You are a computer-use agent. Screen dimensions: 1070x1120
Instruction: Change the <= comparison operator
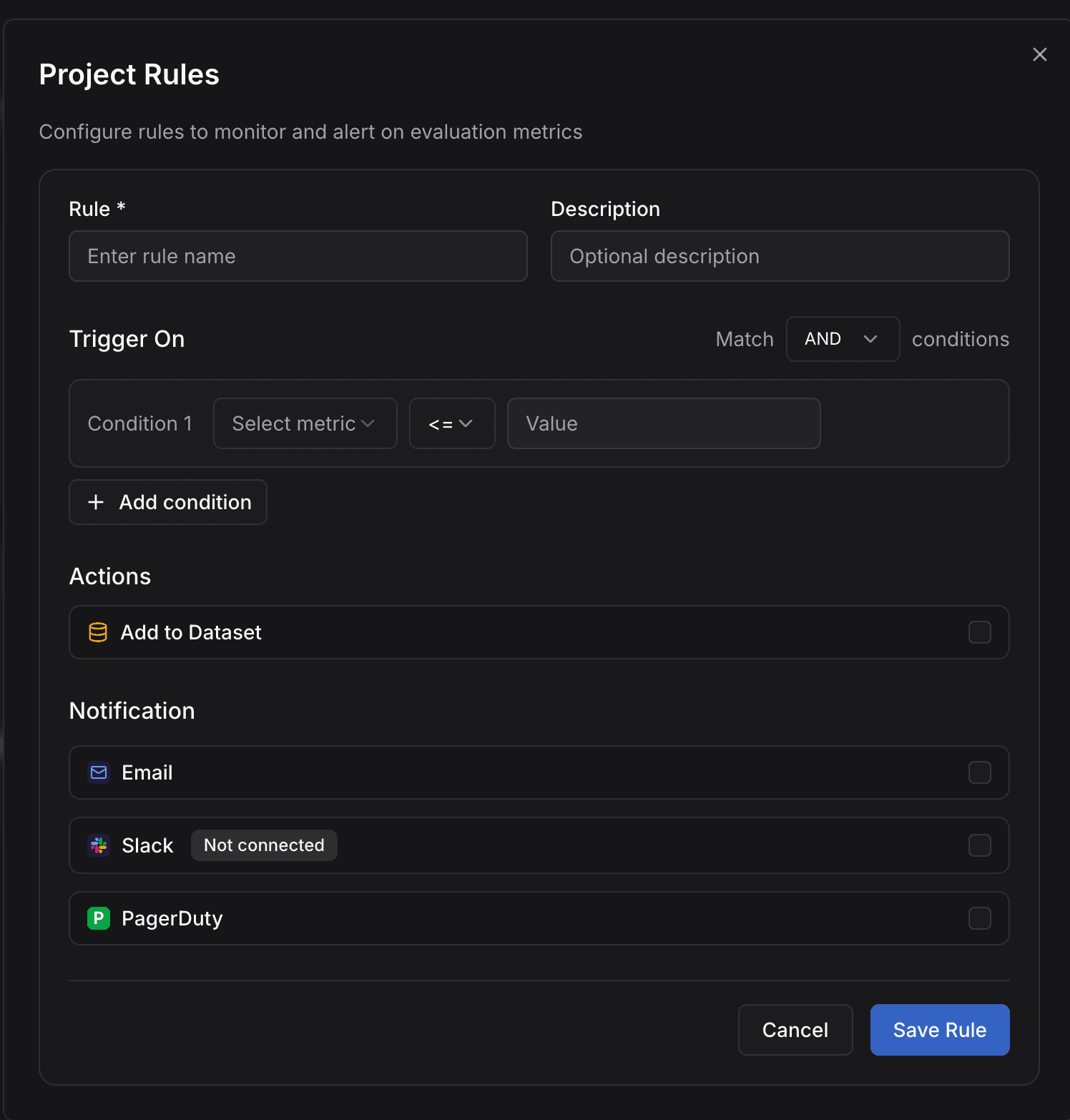coord(452,423)
